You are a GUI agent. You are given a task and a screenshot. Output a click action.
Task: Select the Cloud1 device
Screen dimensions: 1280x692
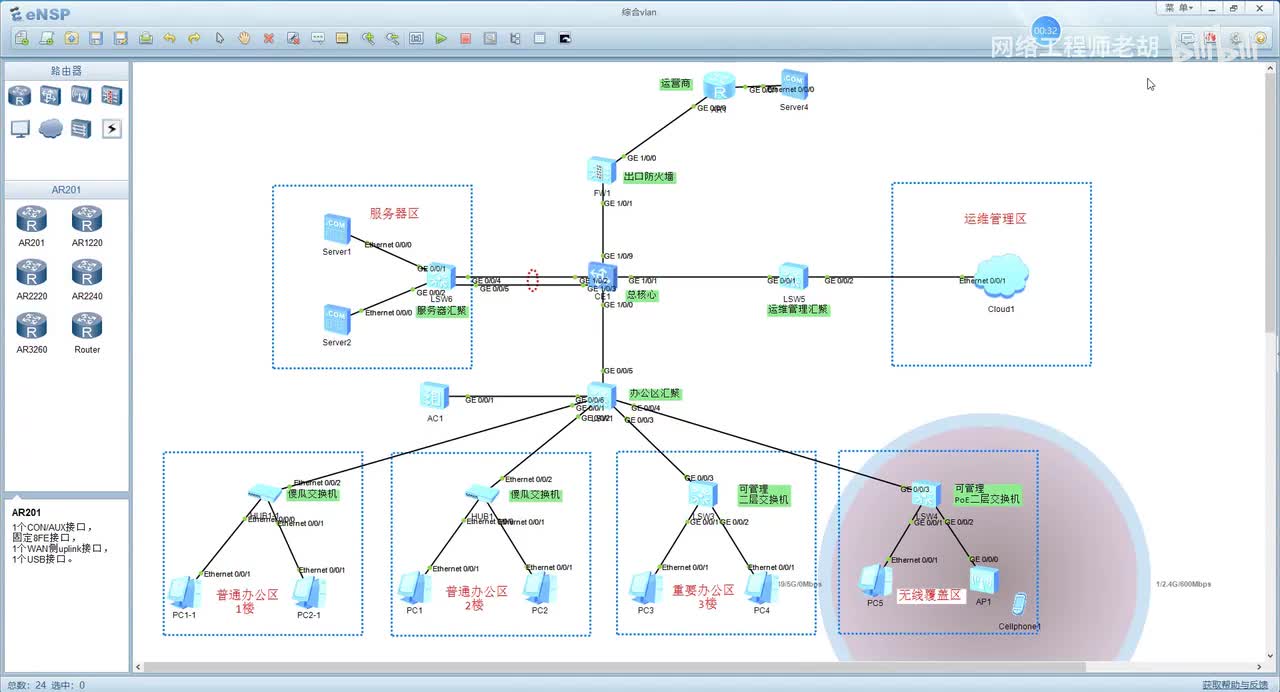pyautogui.click(x=1002, y=275)
